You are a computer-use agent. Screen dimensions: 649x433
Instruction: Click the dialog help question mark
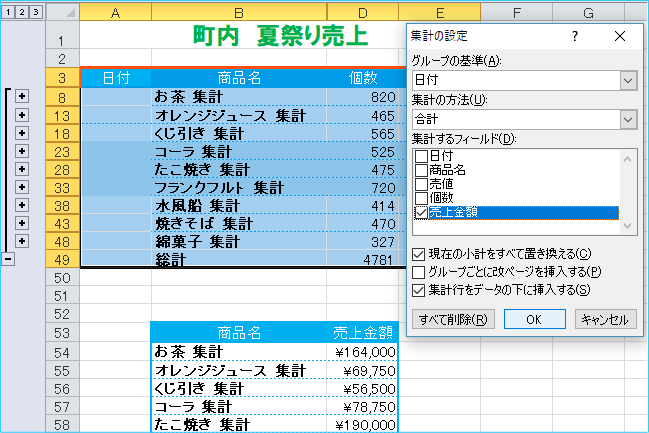pos(575,36)
